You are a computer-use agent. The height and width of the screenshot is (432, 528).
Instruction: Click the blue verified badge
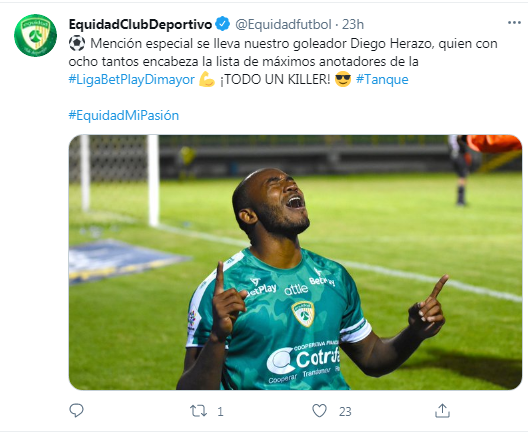tap(223, 24)
